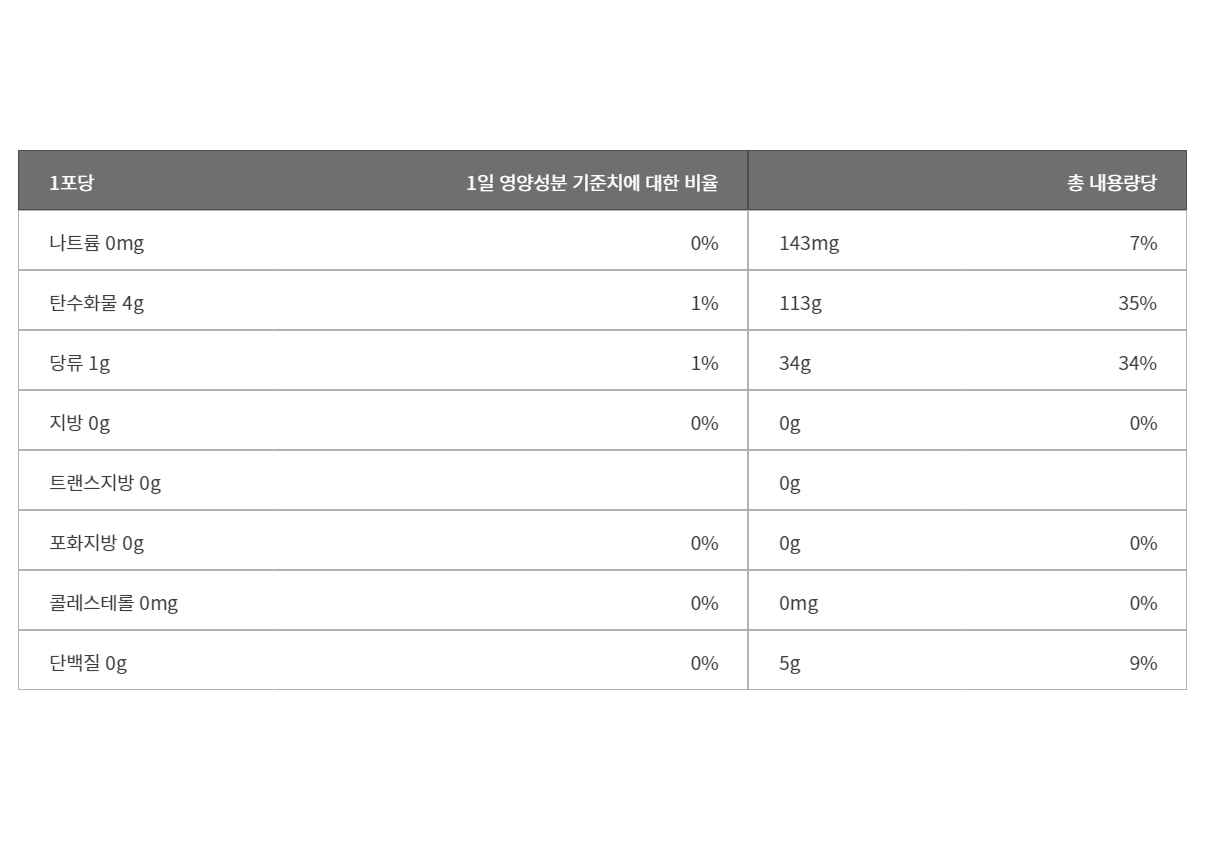Click the 1포당 header cell
The height and width of the screenshot is (841, 1206).
tap(71, 183)
